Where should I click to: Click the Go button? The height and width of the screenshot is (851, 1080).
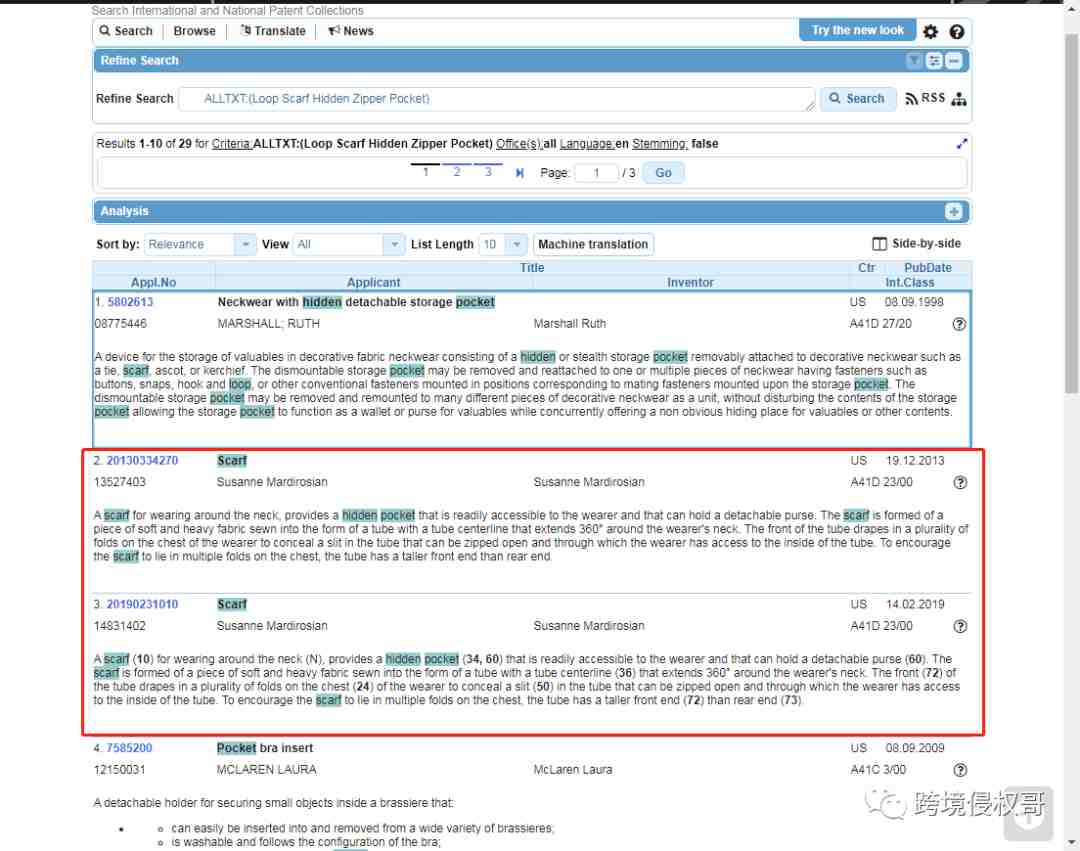(663, 173)
